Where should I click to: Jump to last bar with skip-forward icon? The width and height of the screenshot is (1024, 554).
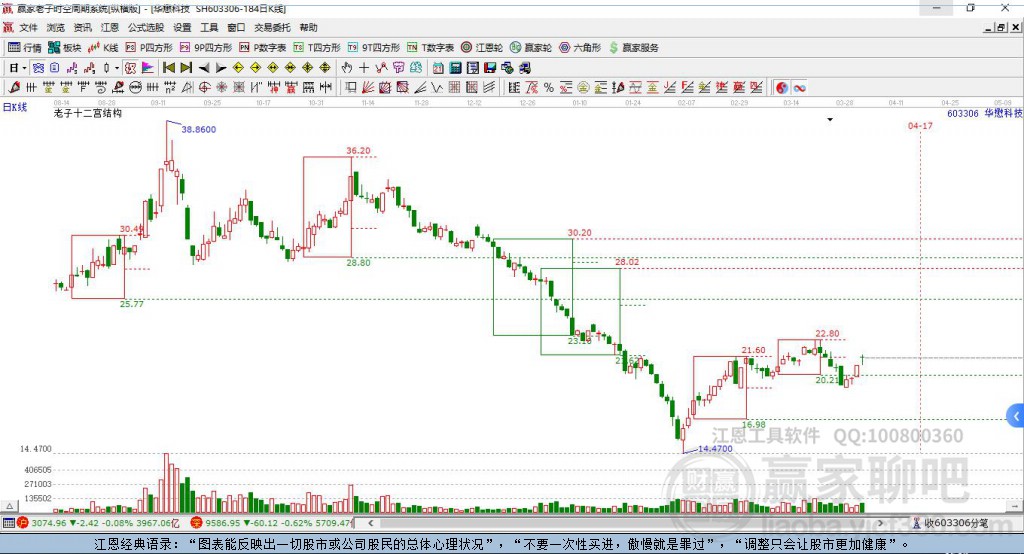coord(186,68)
